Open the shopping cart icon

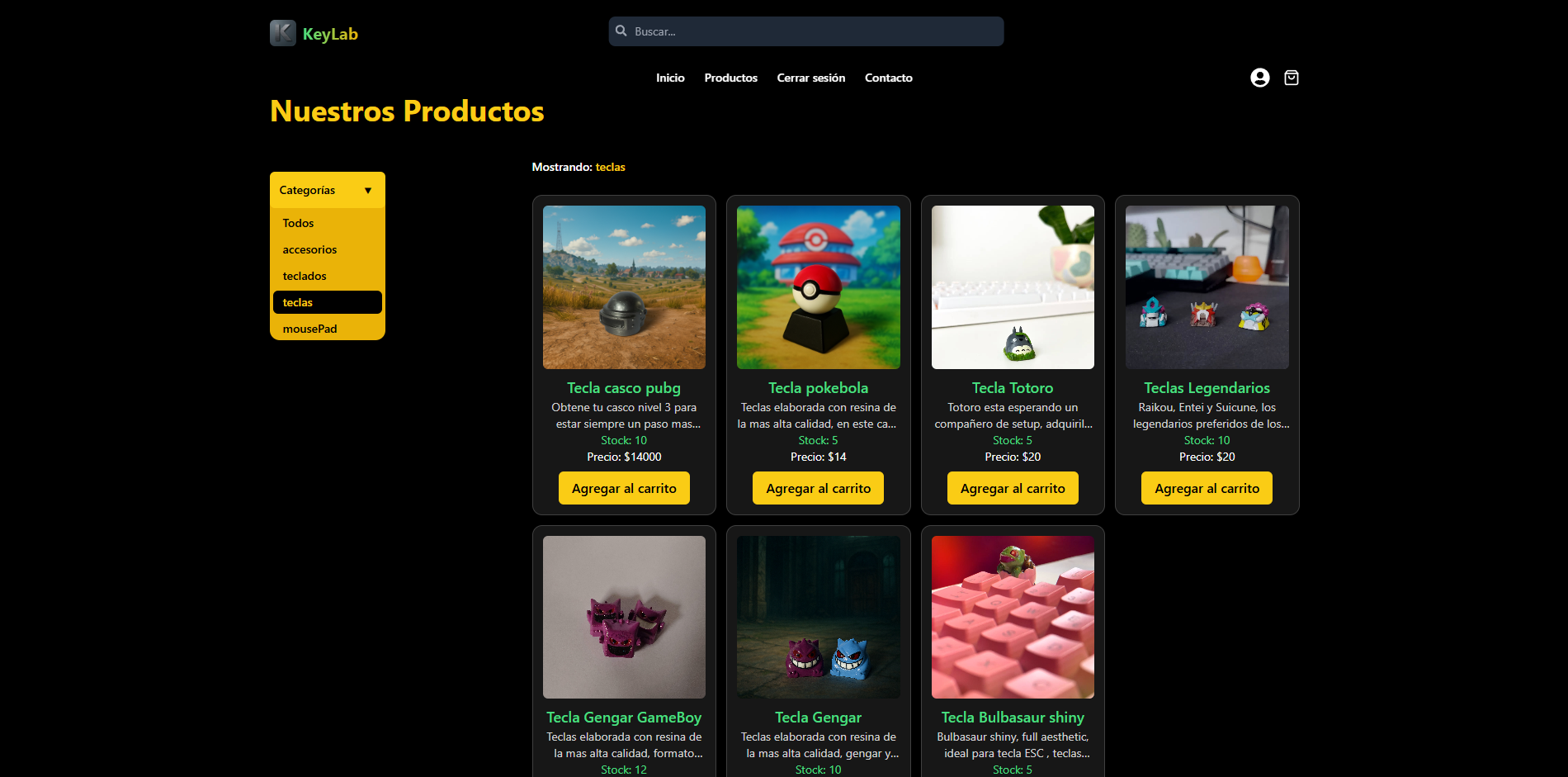pyautogui.click(x=1292, y=78)
